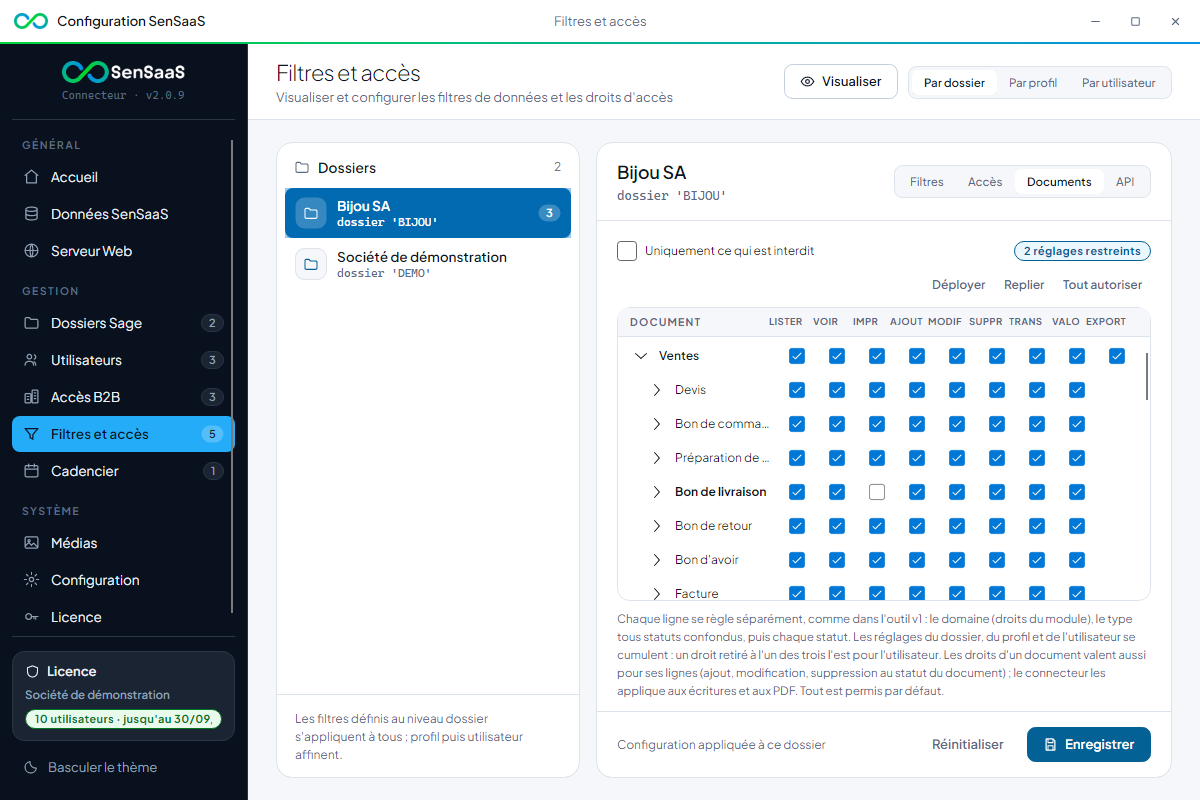Click the folder icon of Bijou SA

coord(311,213)
